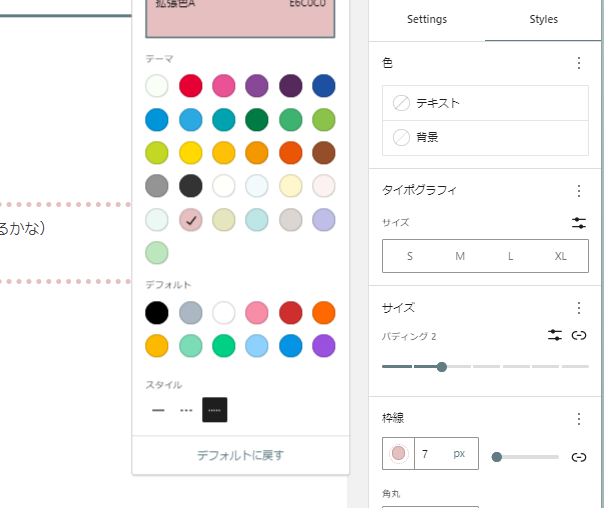The height and width of the screenshot is (508, 604).
Task: Adjust the border width slider
Action: pos(497,457)
